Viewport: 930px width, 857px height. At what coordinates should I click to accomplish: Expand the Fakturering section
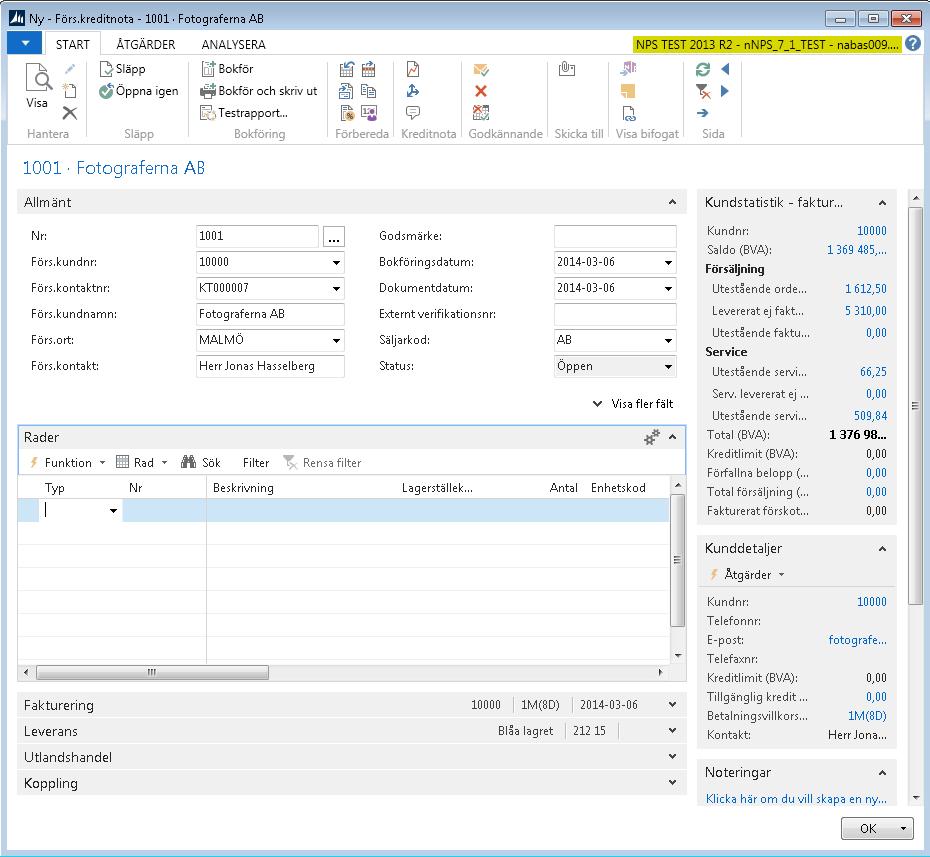point(672,705)
